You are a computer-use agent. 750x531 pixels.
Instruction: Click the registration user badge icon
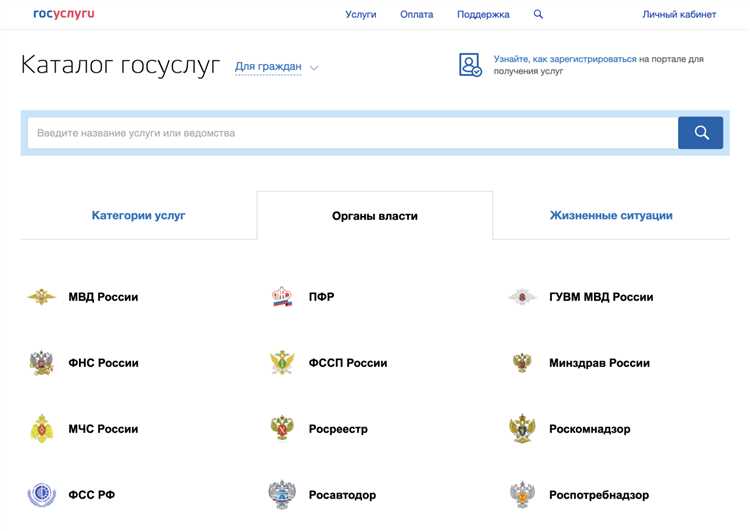tap(470, 65)
